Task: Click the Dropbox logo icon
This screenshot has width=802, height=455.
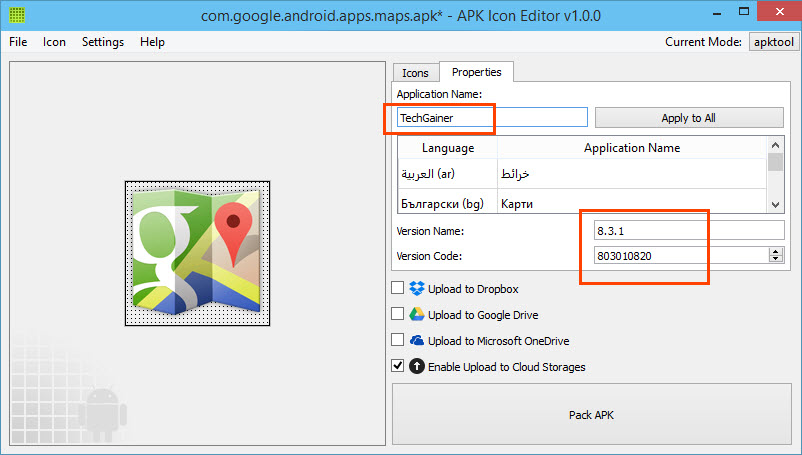Action: click(417, 288)
